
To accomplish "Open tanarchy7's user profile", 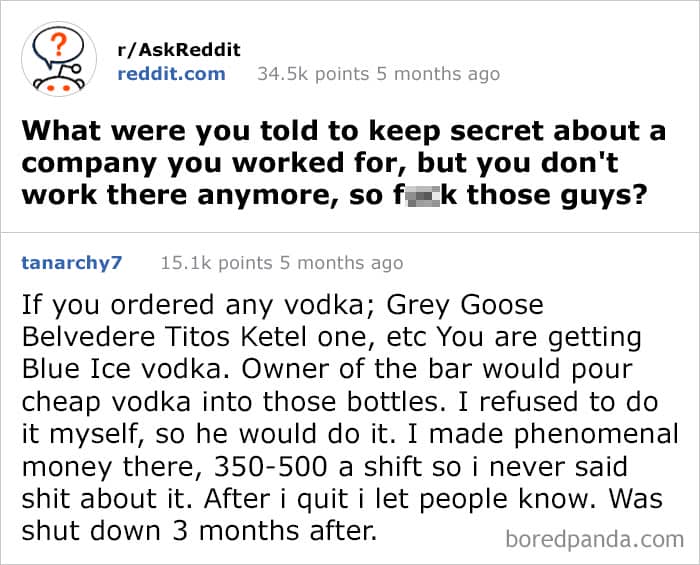I will click(x=72, y=263).
